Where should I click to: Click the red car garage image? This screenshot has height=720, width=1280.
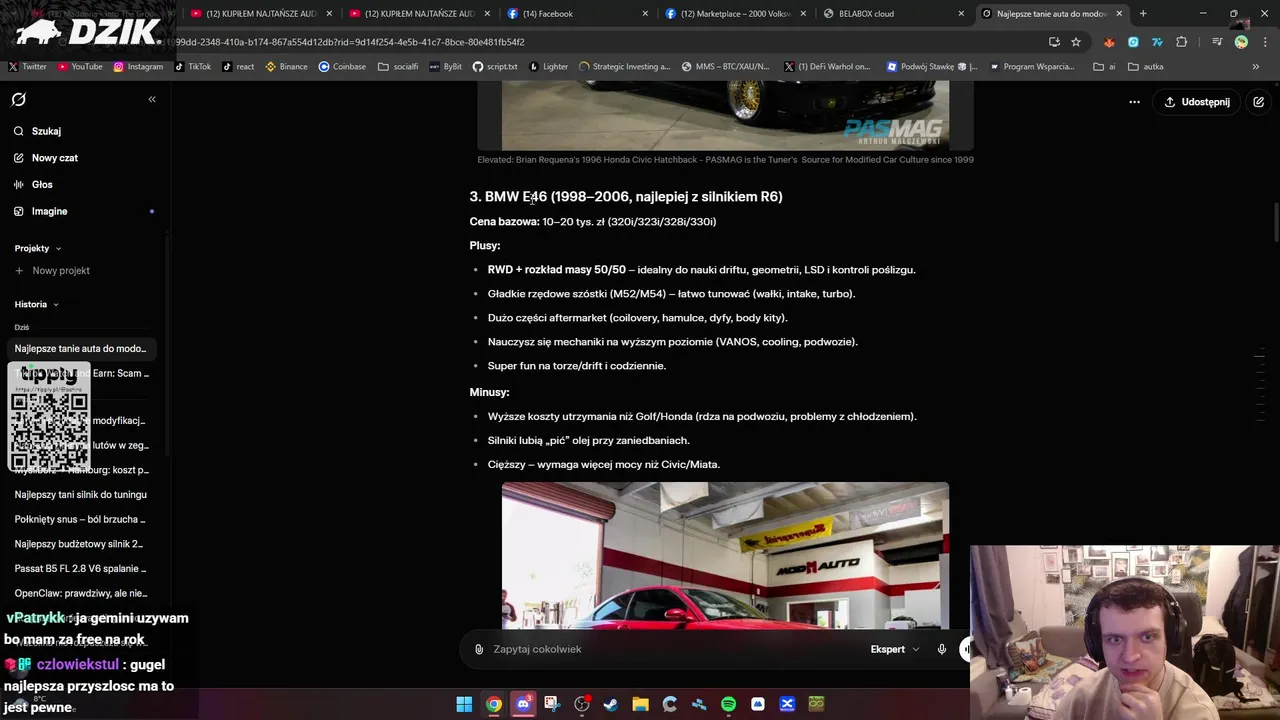[x=725, y=555]
